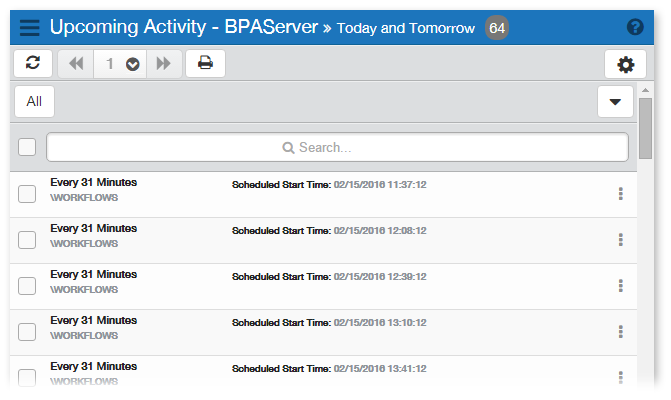This screenshot has height=400, width=671.
Task: Open the 12:08:12 Every 31 Minutes entry
Action: pos(94,228)
